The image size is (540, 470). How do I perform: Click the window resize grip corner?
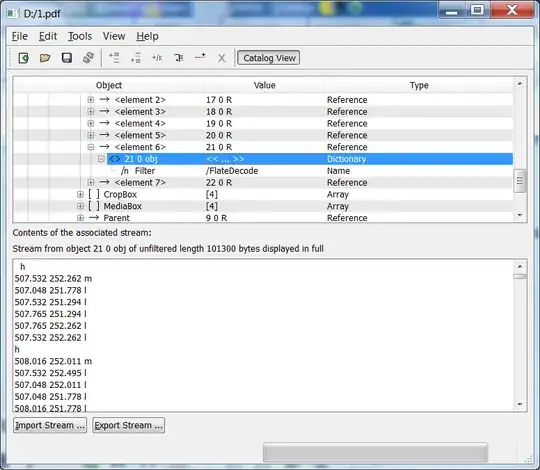tap(529, 459)
